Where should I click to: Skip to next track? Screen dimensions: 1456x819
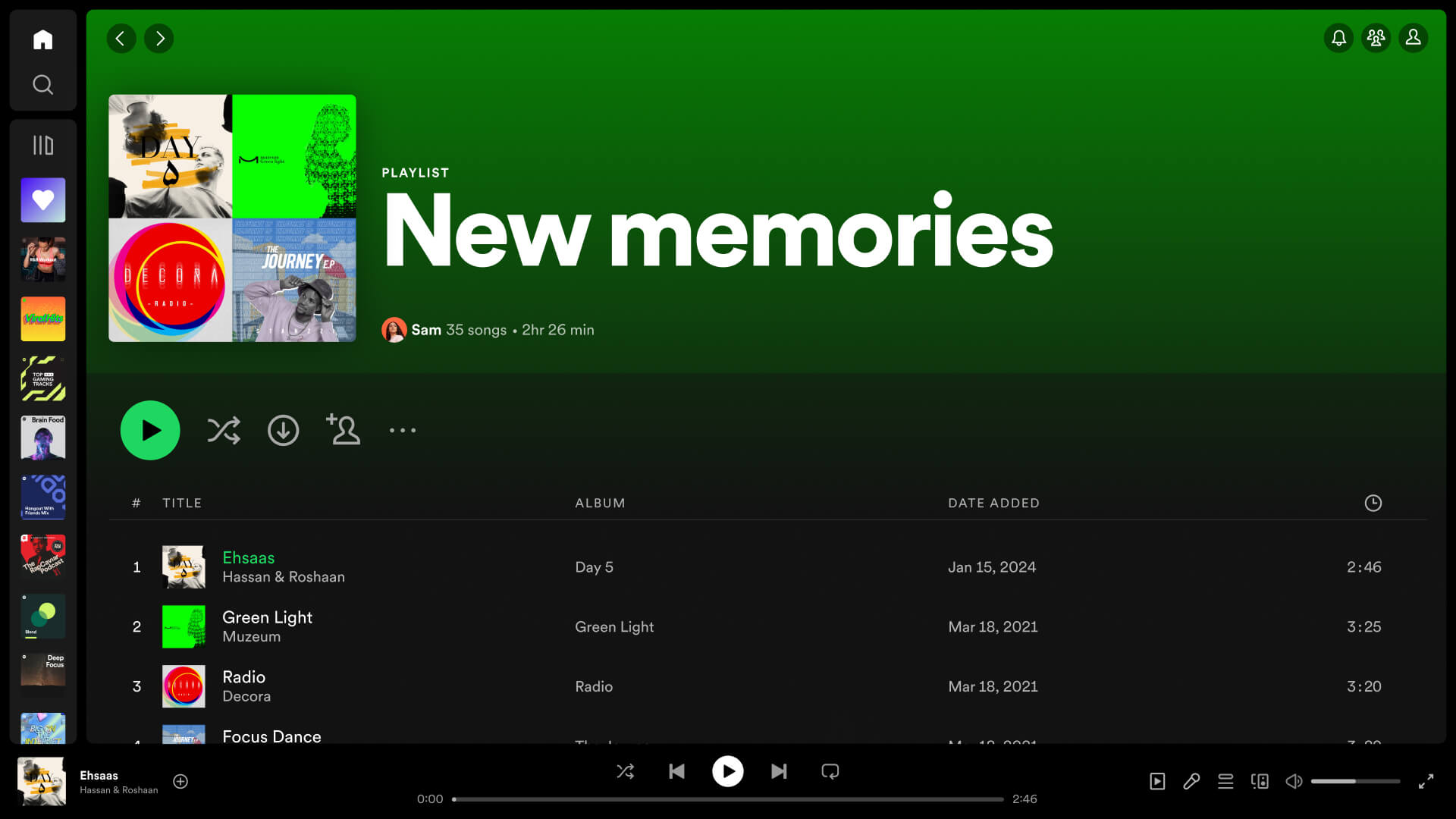click(779, 772)
